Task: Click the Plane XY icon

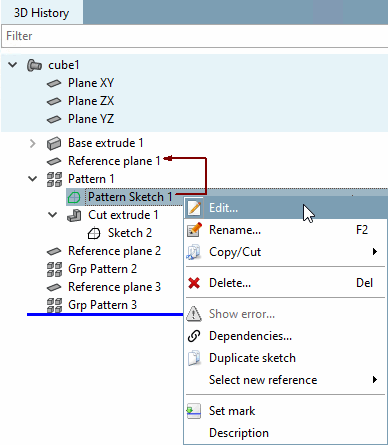Action: click(54, 83)
